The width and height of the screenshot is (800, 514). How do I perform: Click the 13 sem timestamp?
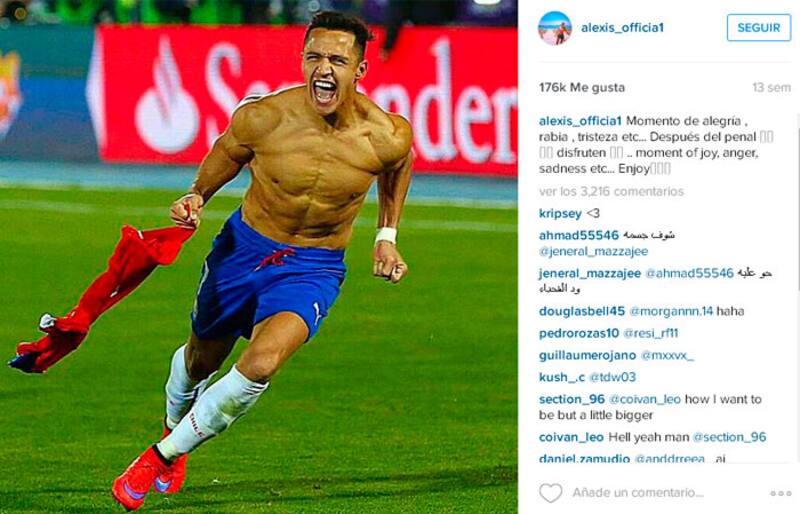coord(771,88)
